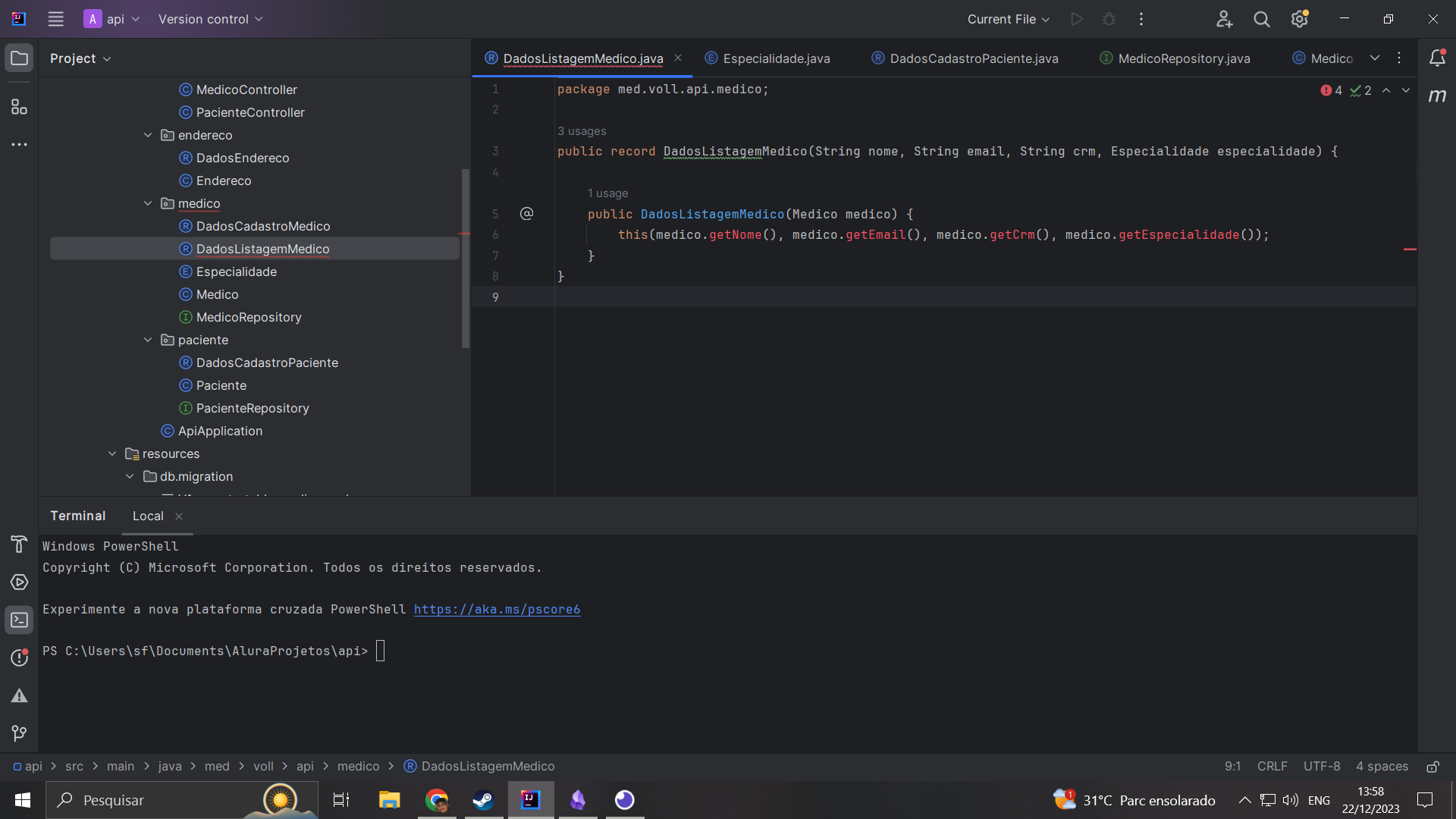Switch to Especialidade.java tab

767,58
